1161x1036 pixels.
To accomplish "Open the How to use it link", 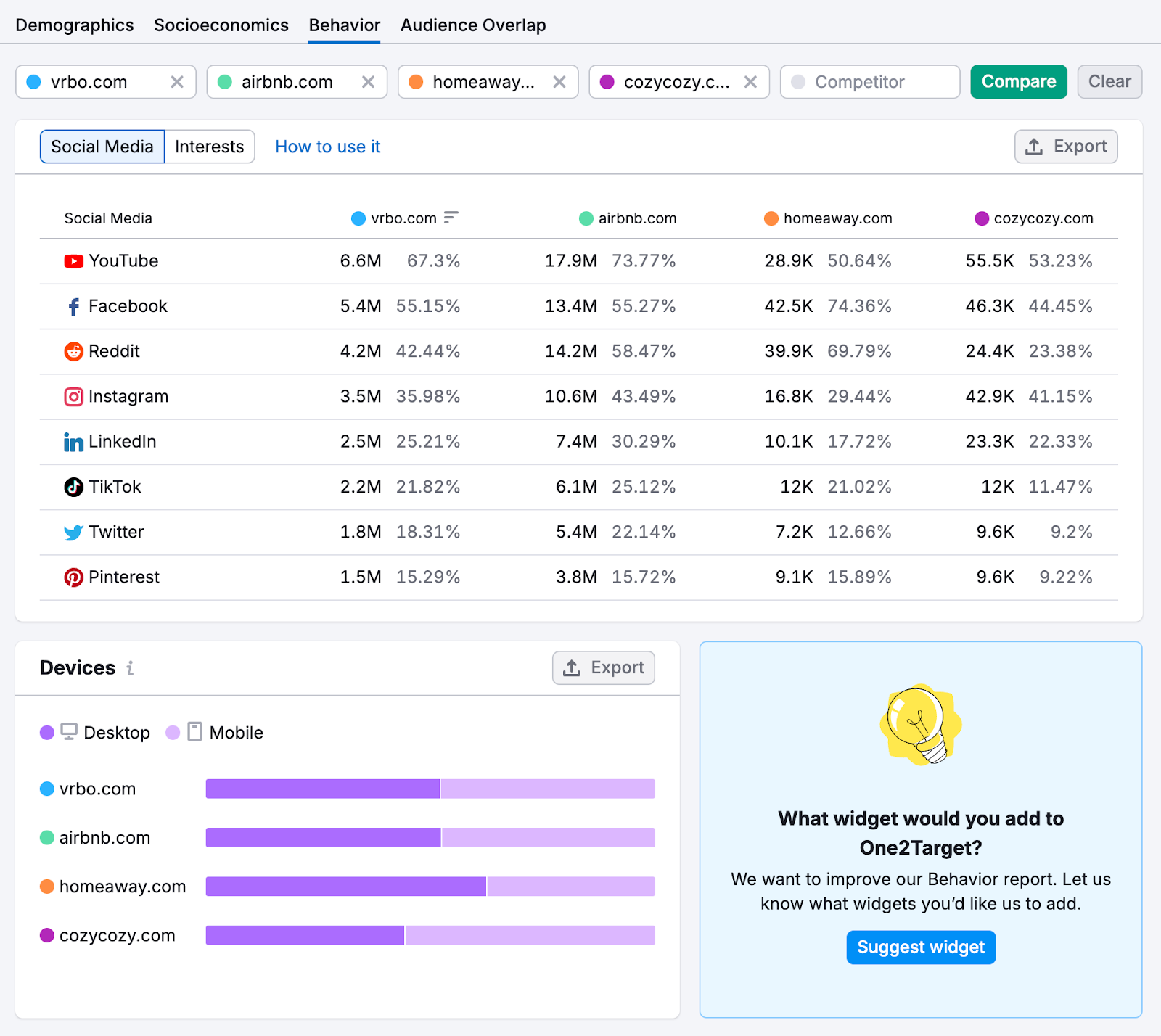I will click(328, 147).
